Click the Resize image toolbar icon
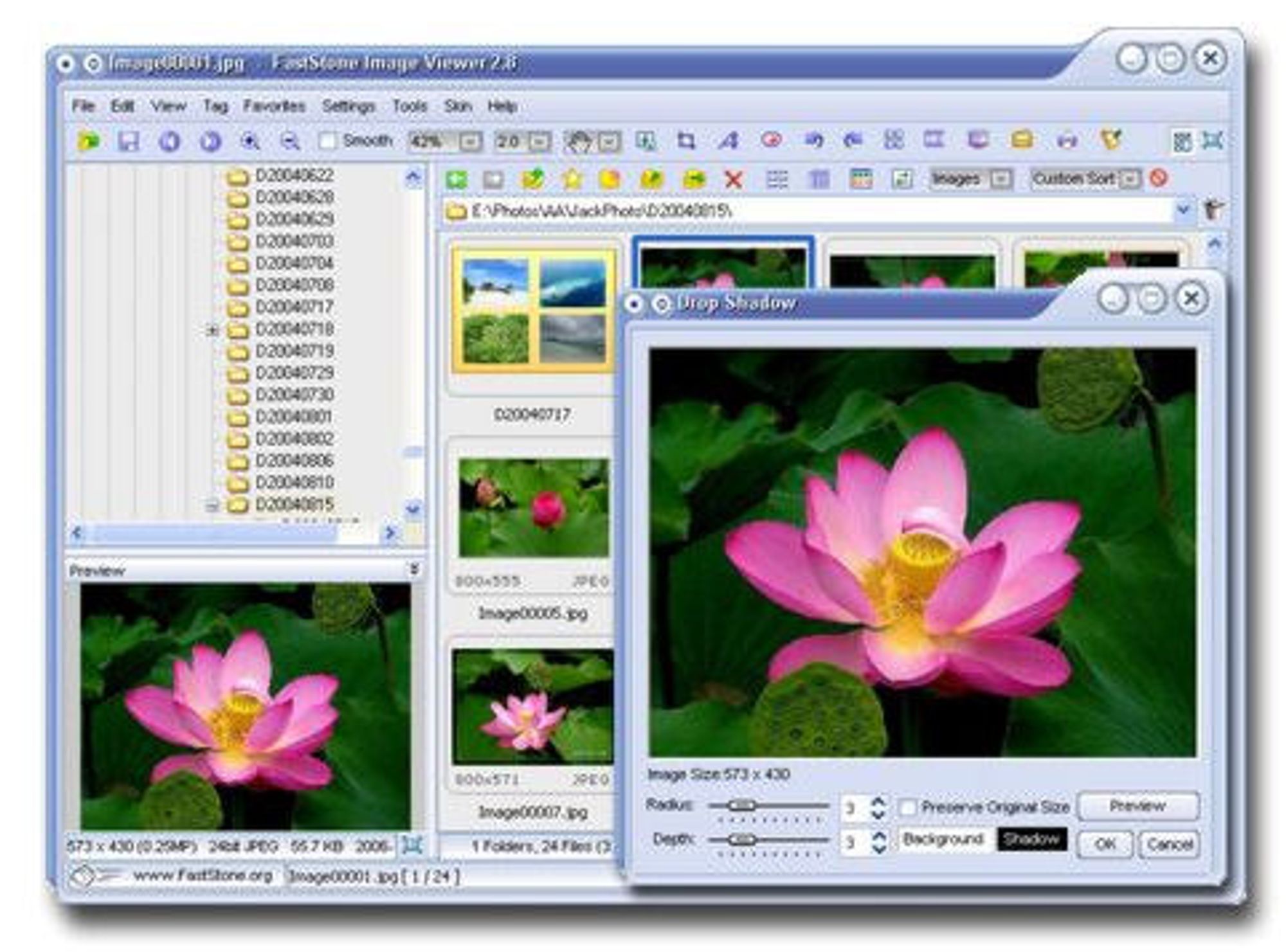The height and width of the screenshot is (952, 1286). pyautogui.click(x=646, y=140)
